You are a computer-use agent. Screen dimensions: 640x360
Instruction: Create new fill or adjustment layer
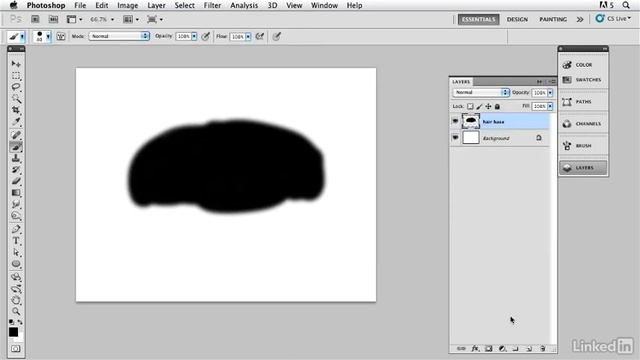click(x=502, y=349)
